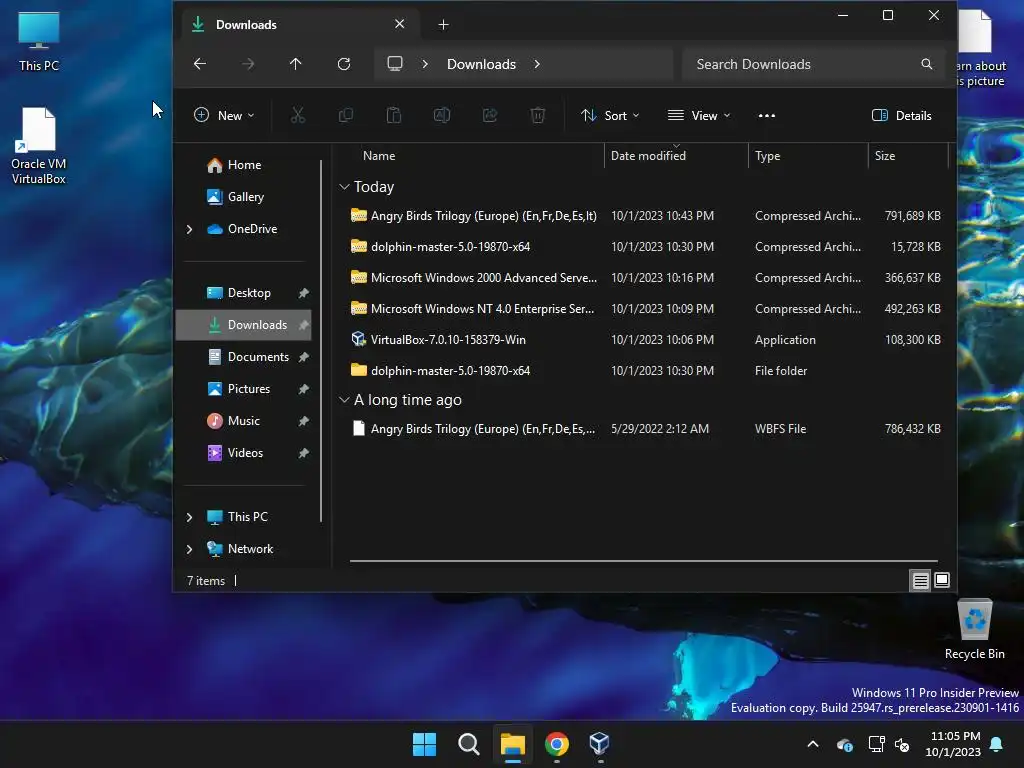Viewport: 1024px width, 768px height.
Task: Go back with the back arrow
Action: 200,64
